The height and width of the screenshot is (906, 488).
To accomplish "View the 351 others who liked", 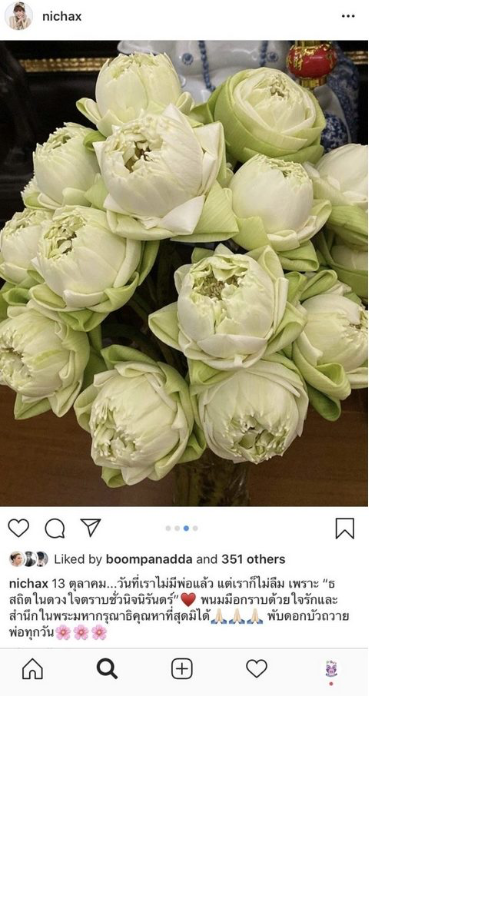I will [253, 559].
